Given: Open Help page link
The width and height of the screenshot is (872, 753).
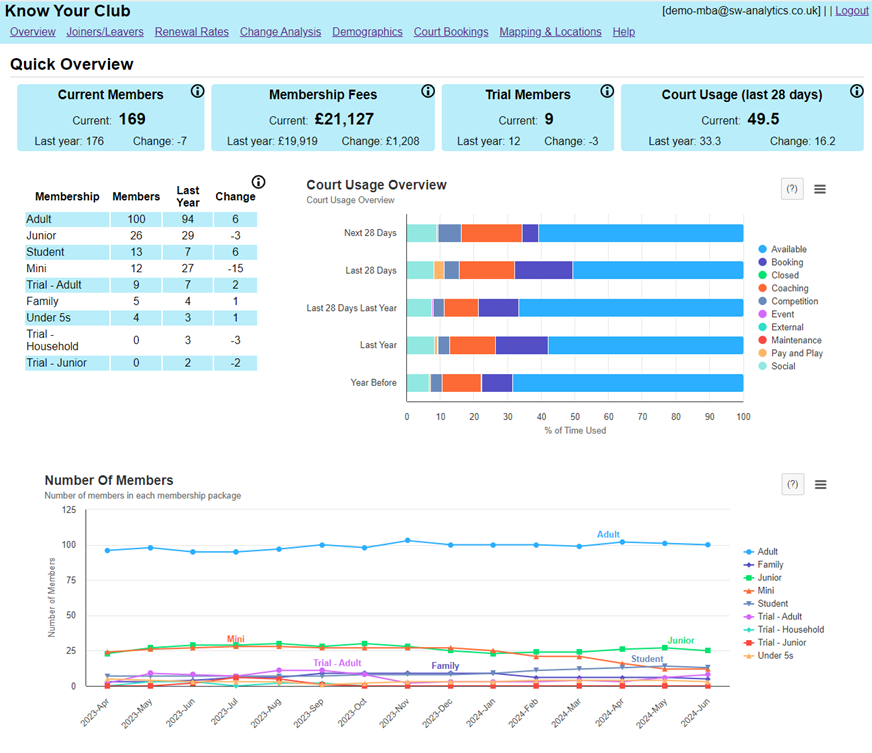Looking at the screenshot, I should click(624, 32).
